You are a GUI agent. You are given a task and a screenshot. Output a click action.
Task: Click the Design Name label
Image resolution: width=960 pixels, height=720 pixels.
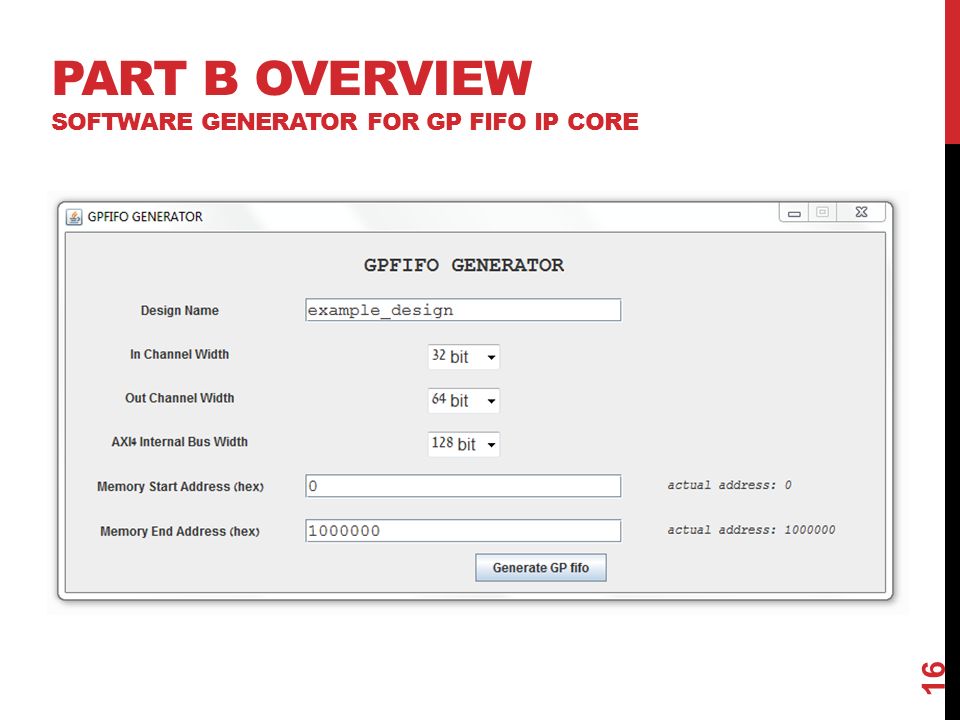point(179,310)
